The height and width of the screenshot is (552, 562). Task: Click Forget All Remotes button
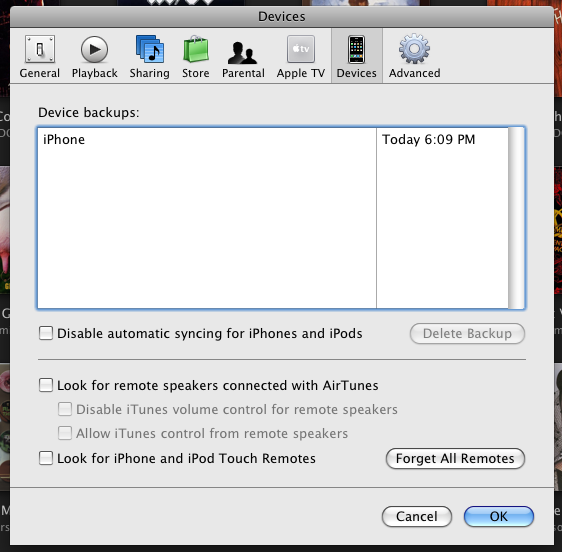(455, 458)
